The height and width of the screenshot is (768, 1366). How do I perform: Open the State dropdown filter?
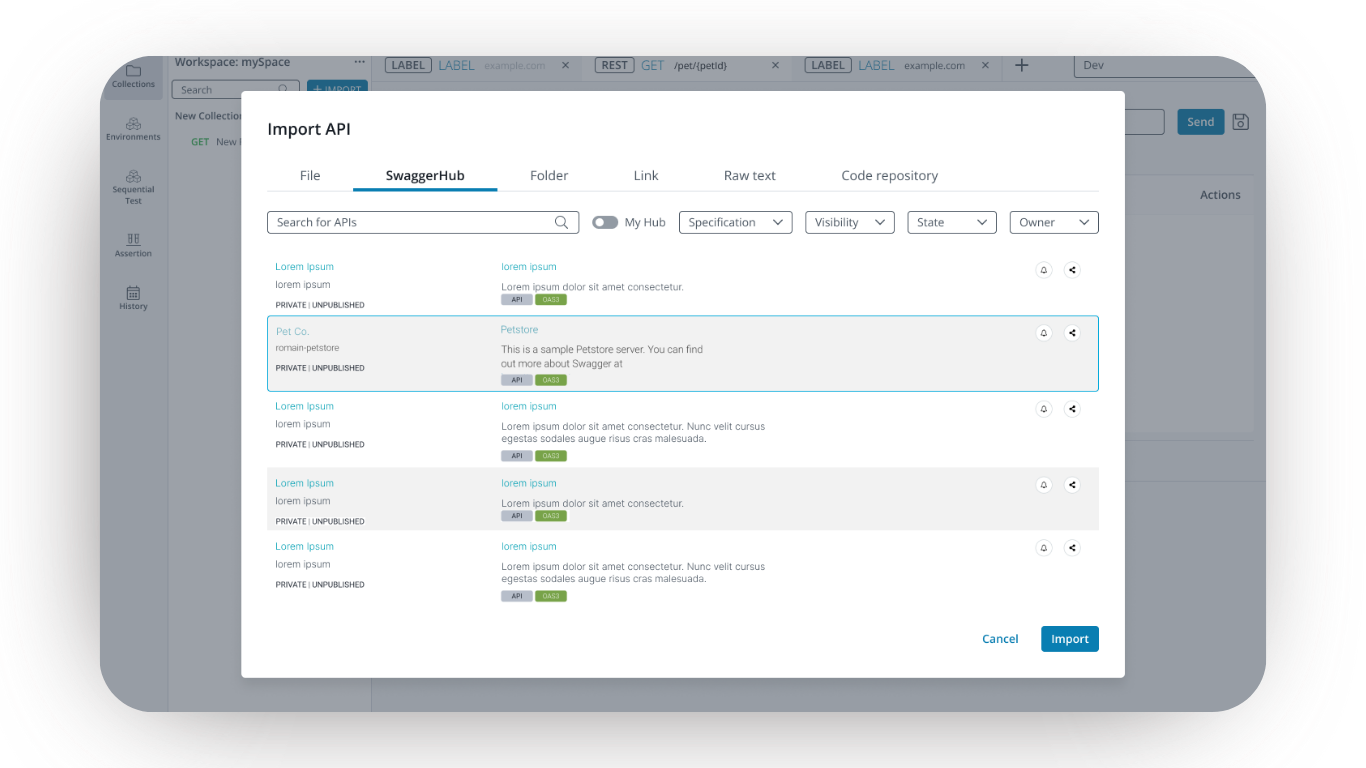coord(952,222)
